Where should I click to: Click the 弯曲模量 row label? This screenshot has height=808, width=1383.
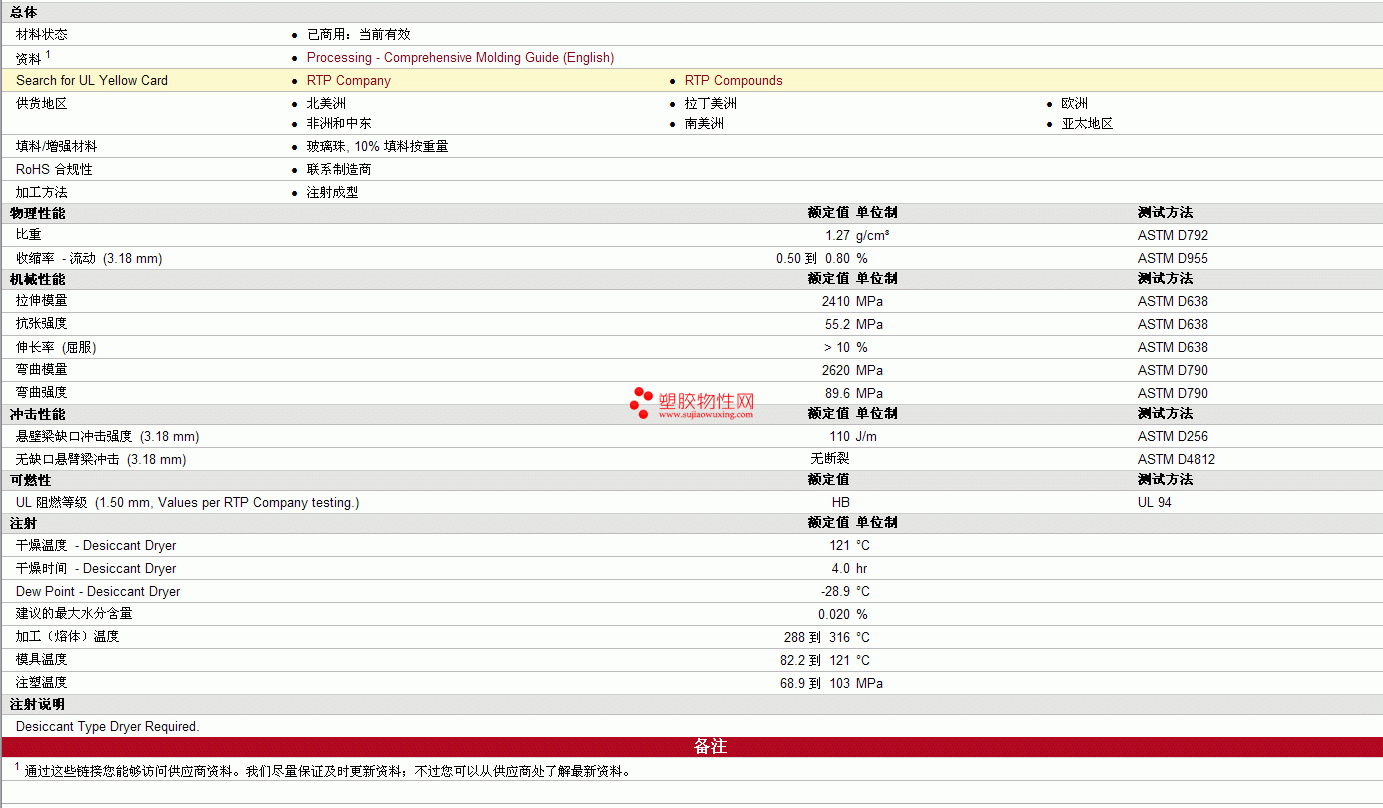click(42, 370)
